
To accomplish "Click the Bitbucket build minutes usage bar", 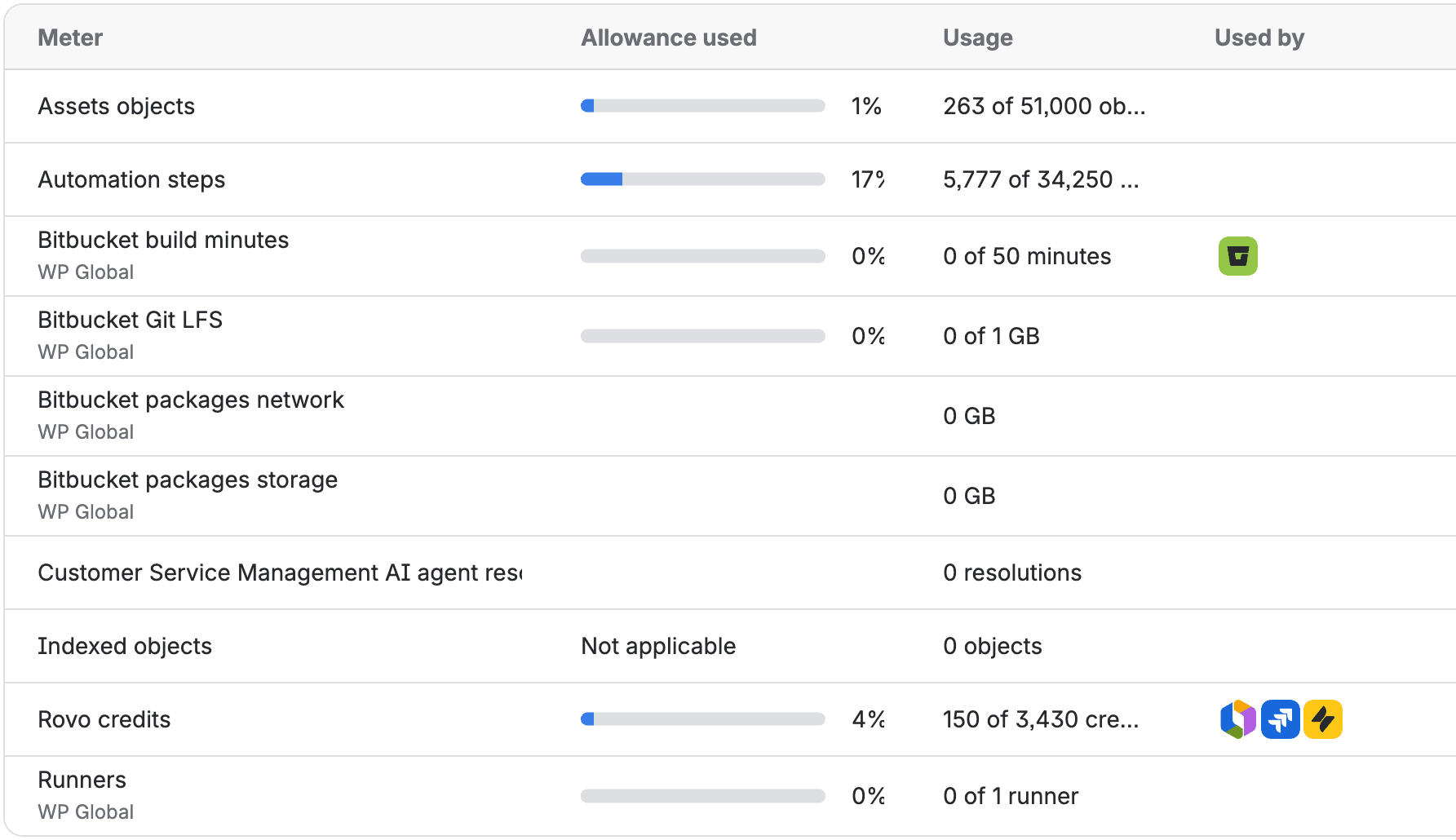I will [x=702, y=256].
